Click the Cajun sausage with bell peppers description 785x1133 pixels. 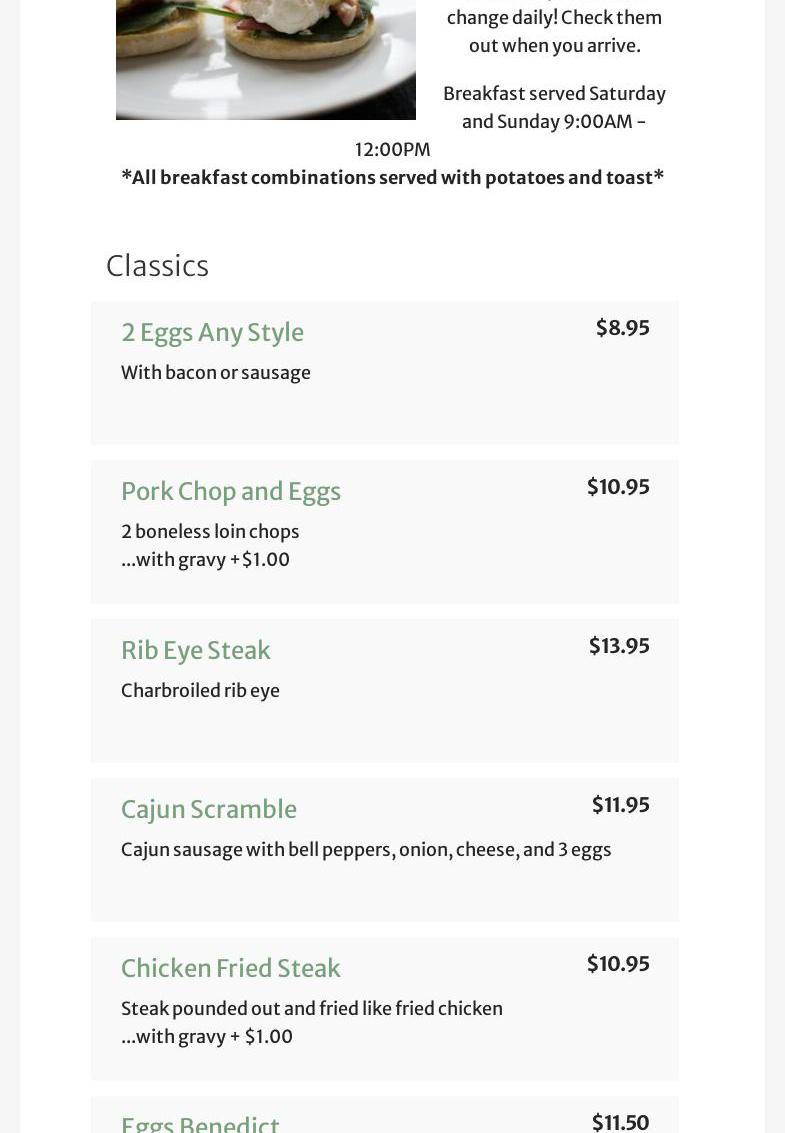coord(366,849)
